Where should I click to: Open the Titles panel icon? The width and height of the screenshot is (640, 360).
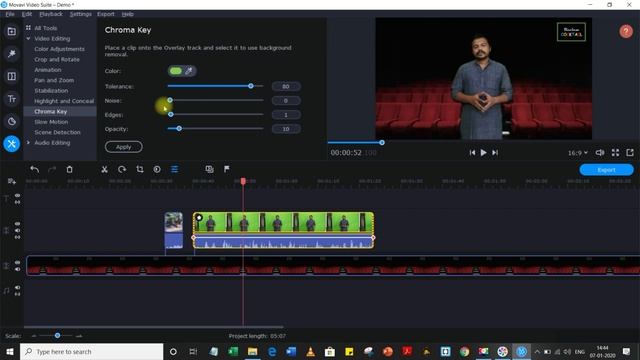point(11,98)
